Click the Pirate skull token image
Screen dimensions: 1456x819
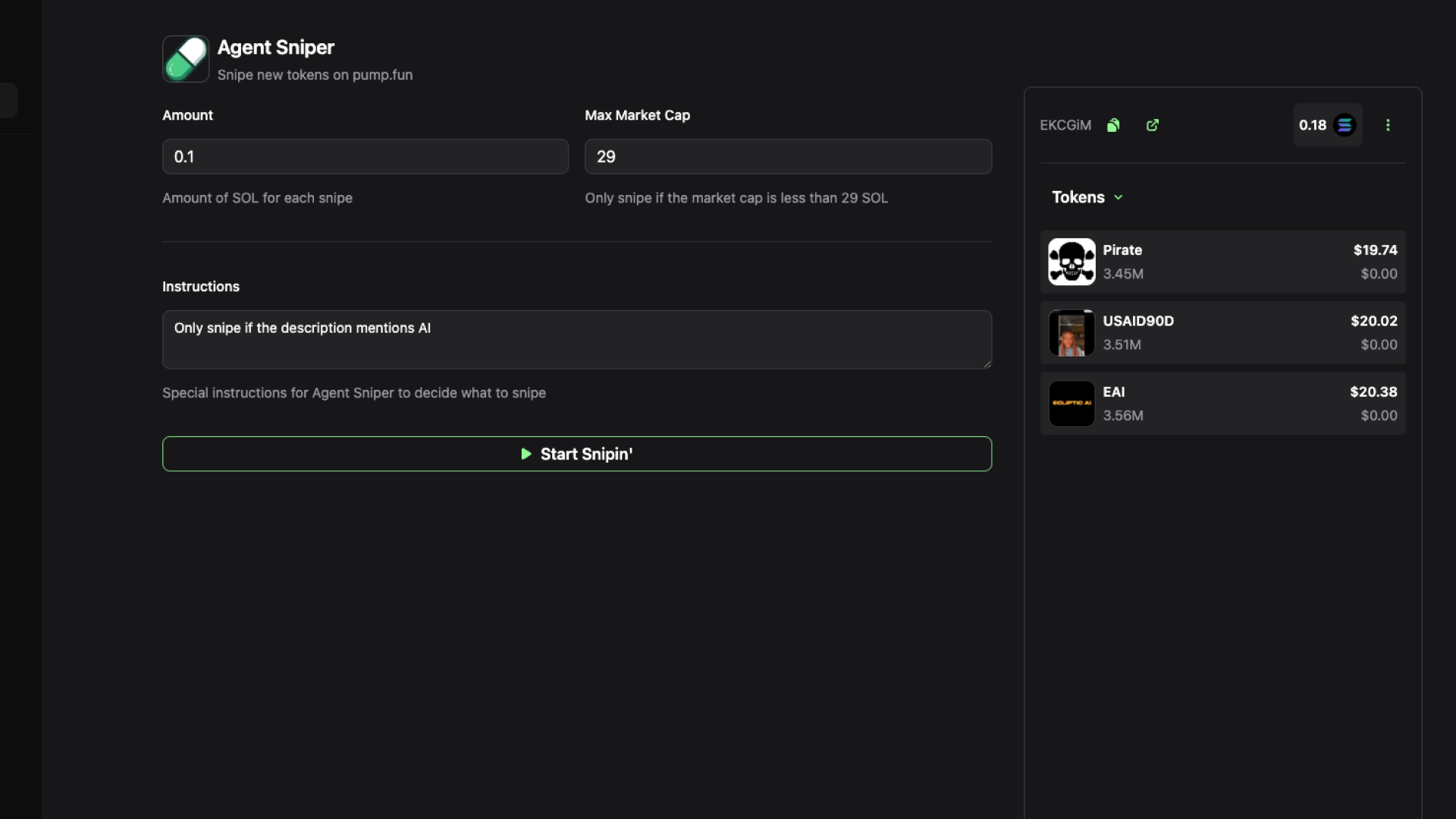(1072, 262)
